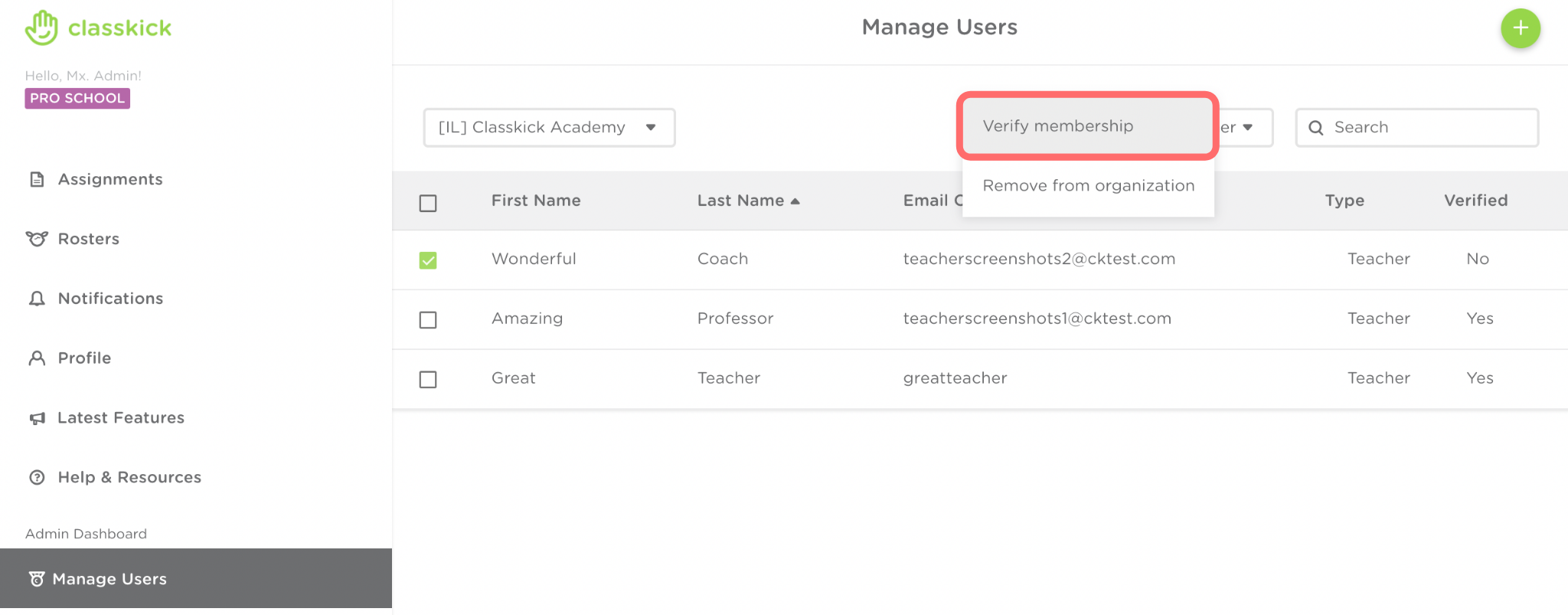
Task: Open Assignments from the sidebar
Action: 109,179
